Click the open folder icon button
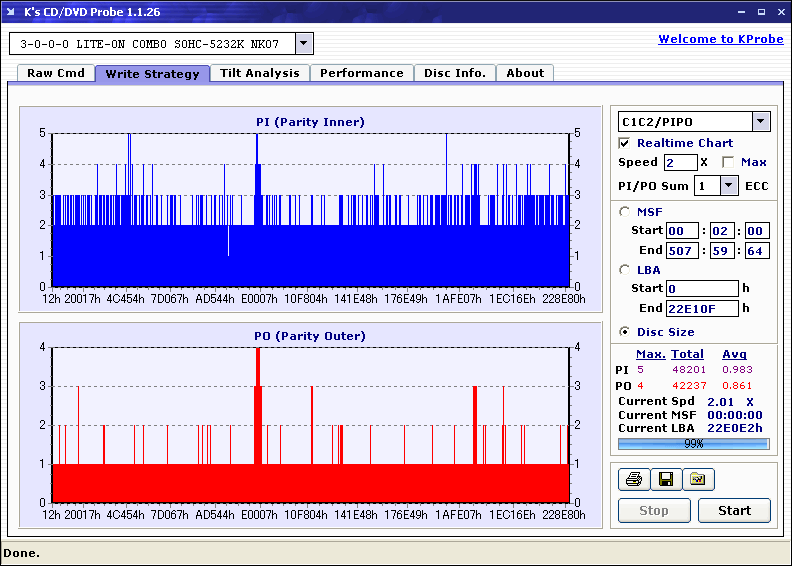Image resolution: width=792 pixels, height=566 pixels. [698, 480]
